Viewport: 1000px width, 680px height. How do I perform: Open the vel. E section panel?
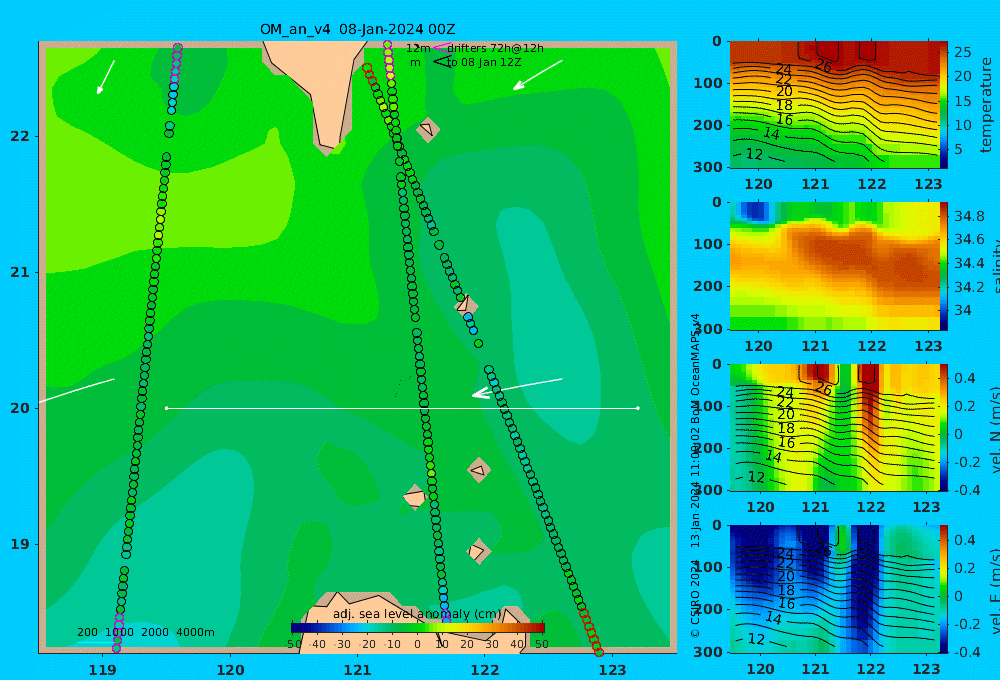pos(834,589)
